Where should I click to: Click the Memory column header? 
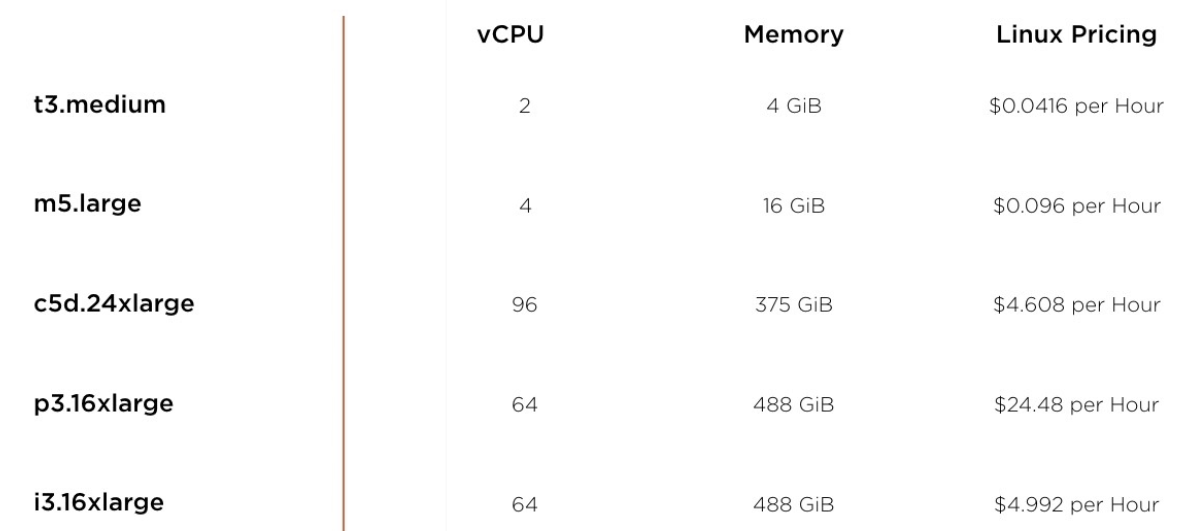tap(793, 35)
